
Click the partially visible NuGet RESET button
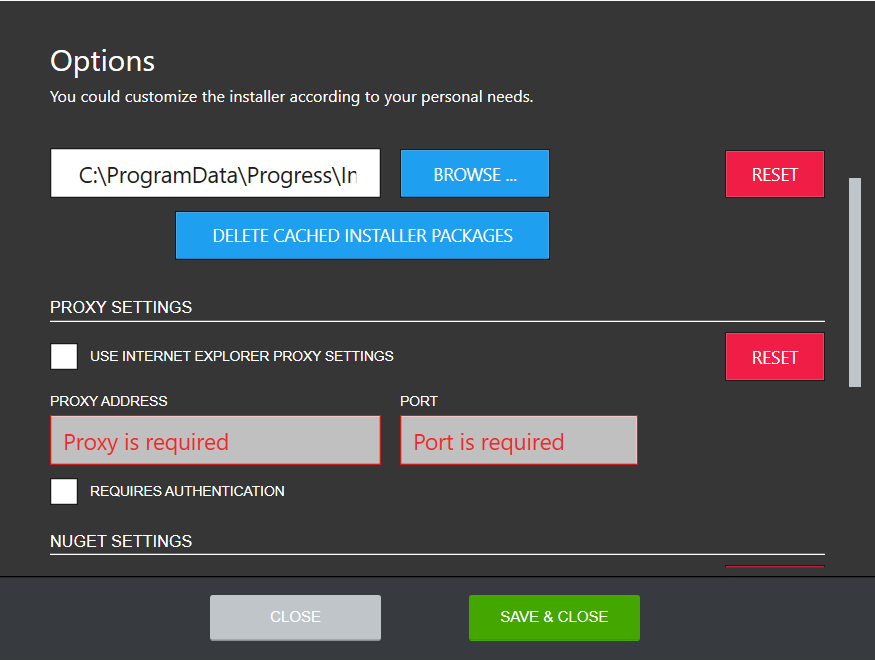pos(775,567)
